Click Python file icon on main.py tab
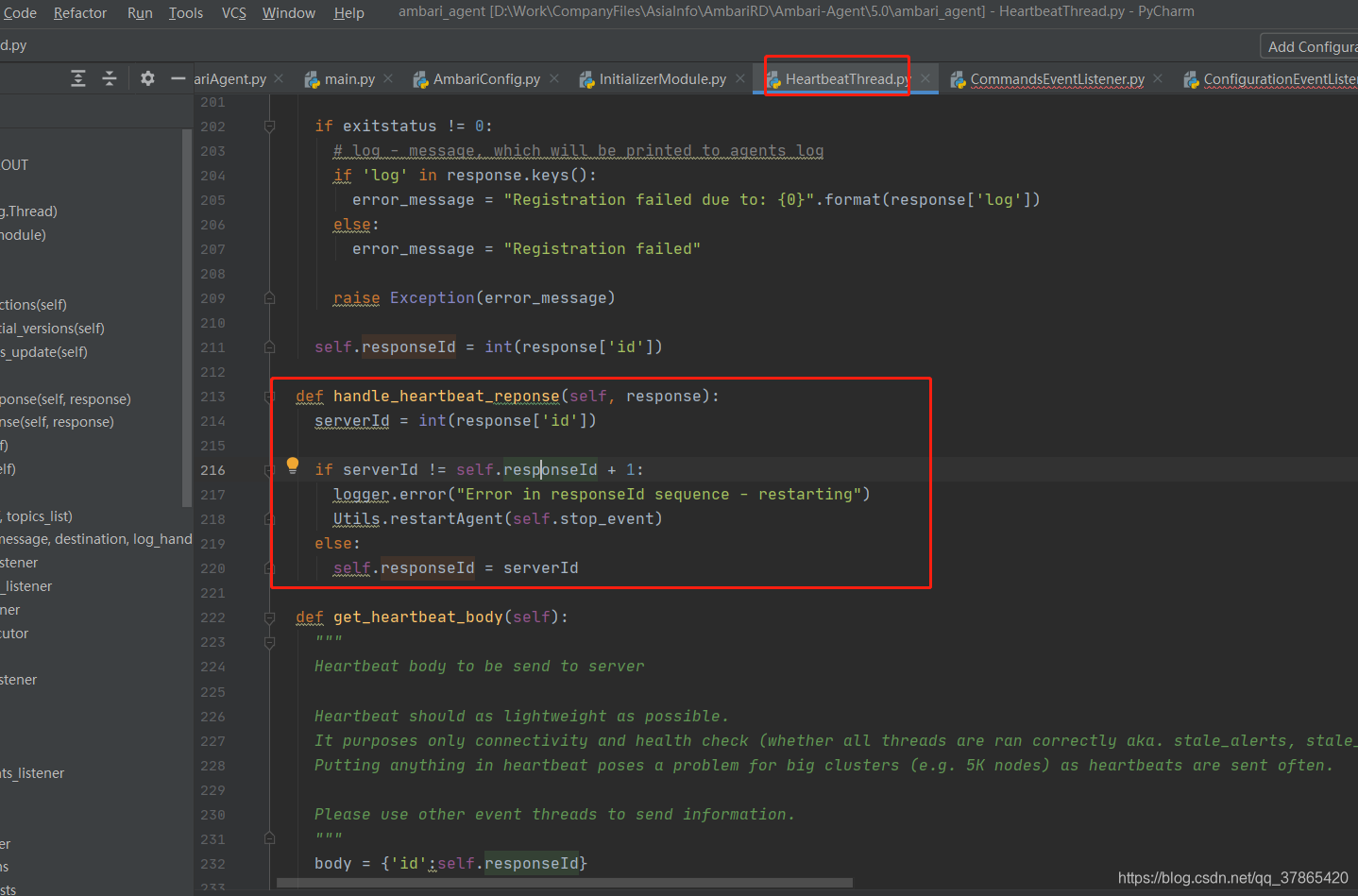 (x=312, y=79)
